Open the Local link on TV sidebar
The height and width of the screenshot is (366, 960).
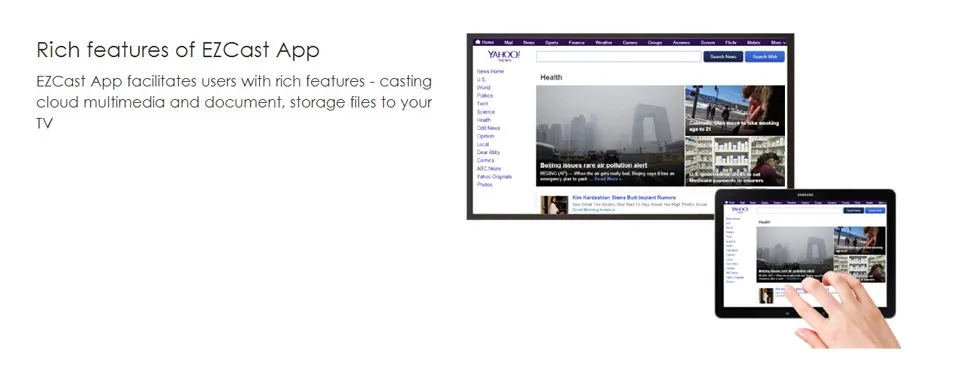tap(483, 144)
